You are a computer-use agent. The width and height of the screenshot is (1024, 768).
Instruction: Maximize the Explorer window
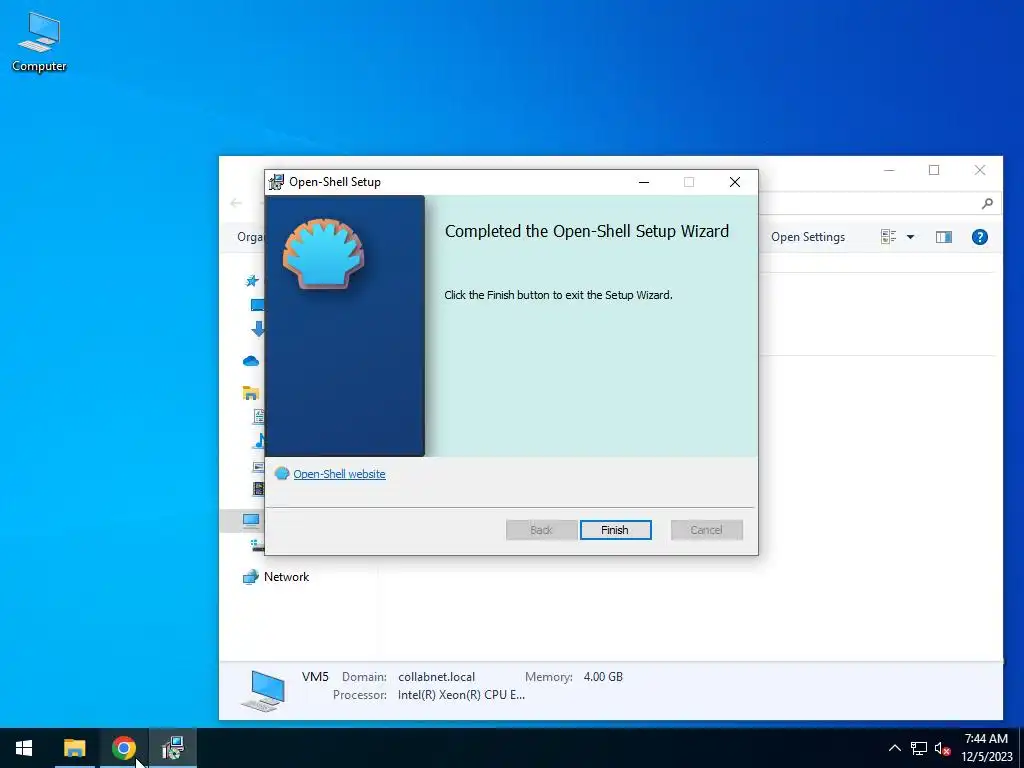pos(935,170)
